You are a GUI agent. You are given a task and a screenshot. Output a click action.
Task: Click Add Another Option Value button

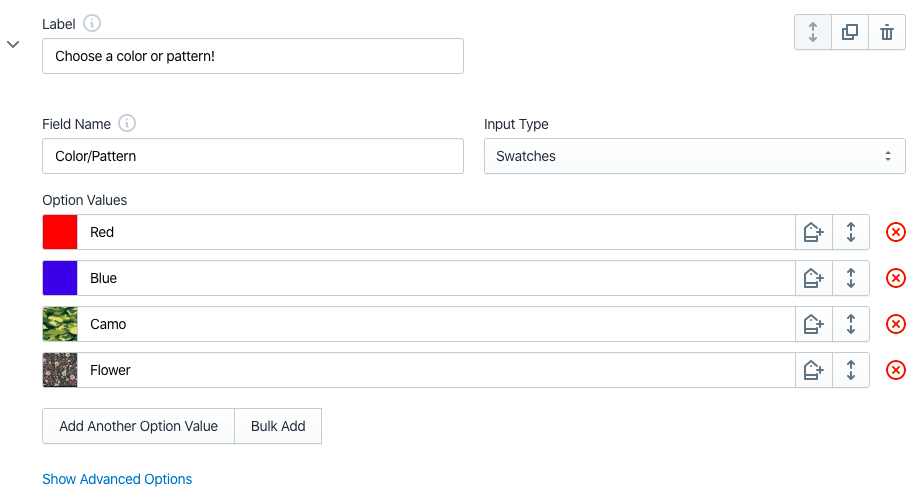(138, 426)
